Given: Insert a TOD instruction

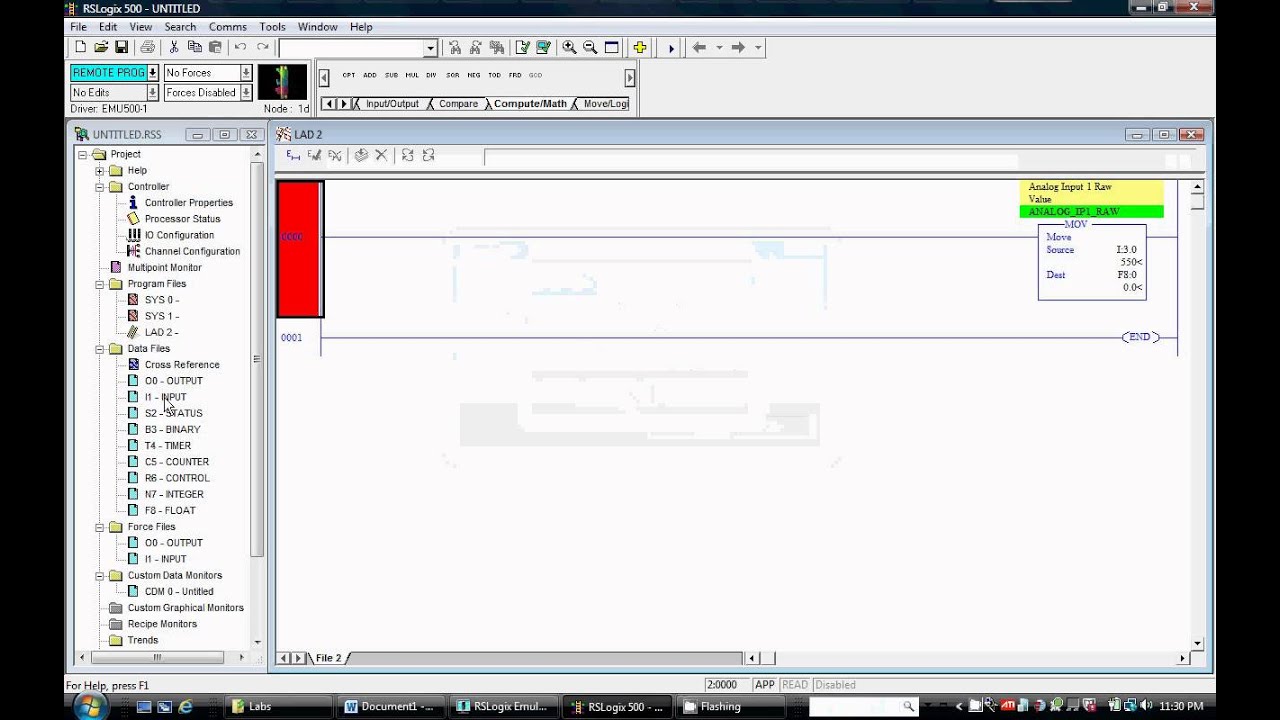Looking at the screenshot, I should click(494, 75).
